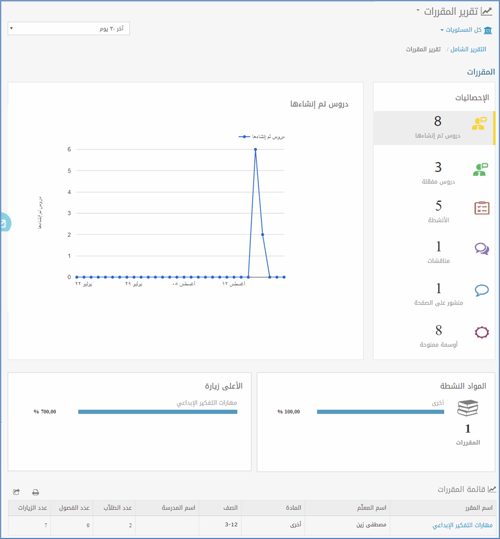The height and width of the screenshot is (539, 500).
Task: Click the most visited progress bar
Action: pos(158,412)
